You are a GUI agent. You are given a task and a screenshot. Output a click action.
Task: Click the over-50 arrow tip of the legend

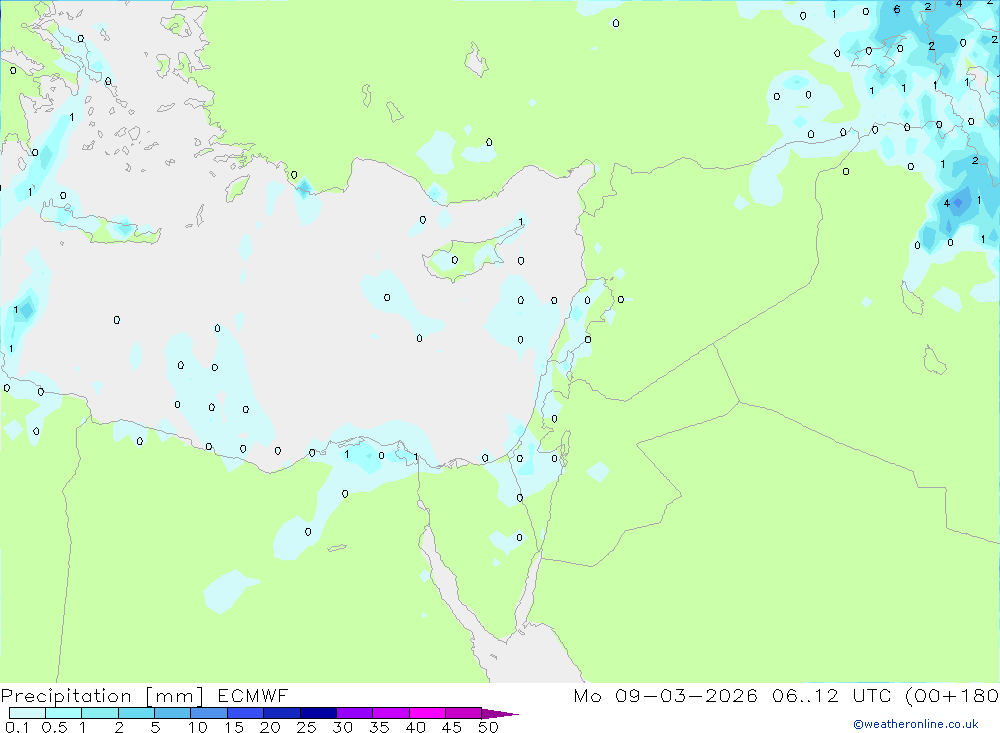[499, 713]
